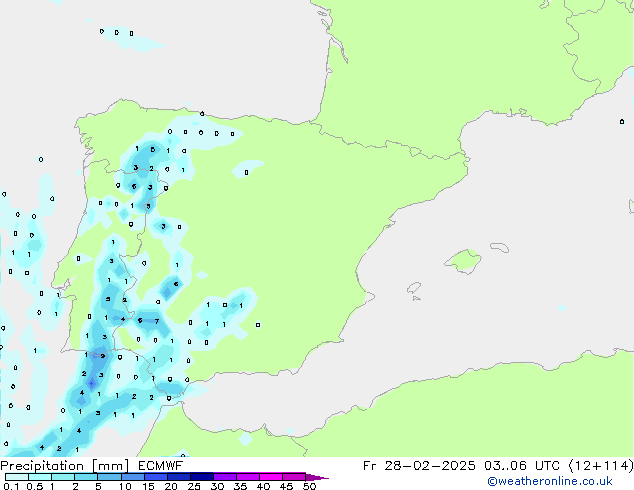This screenshot has width=634, height=490.
Task: Select the 40–45 mm magenta swatch
Action: tap(271, 477)
